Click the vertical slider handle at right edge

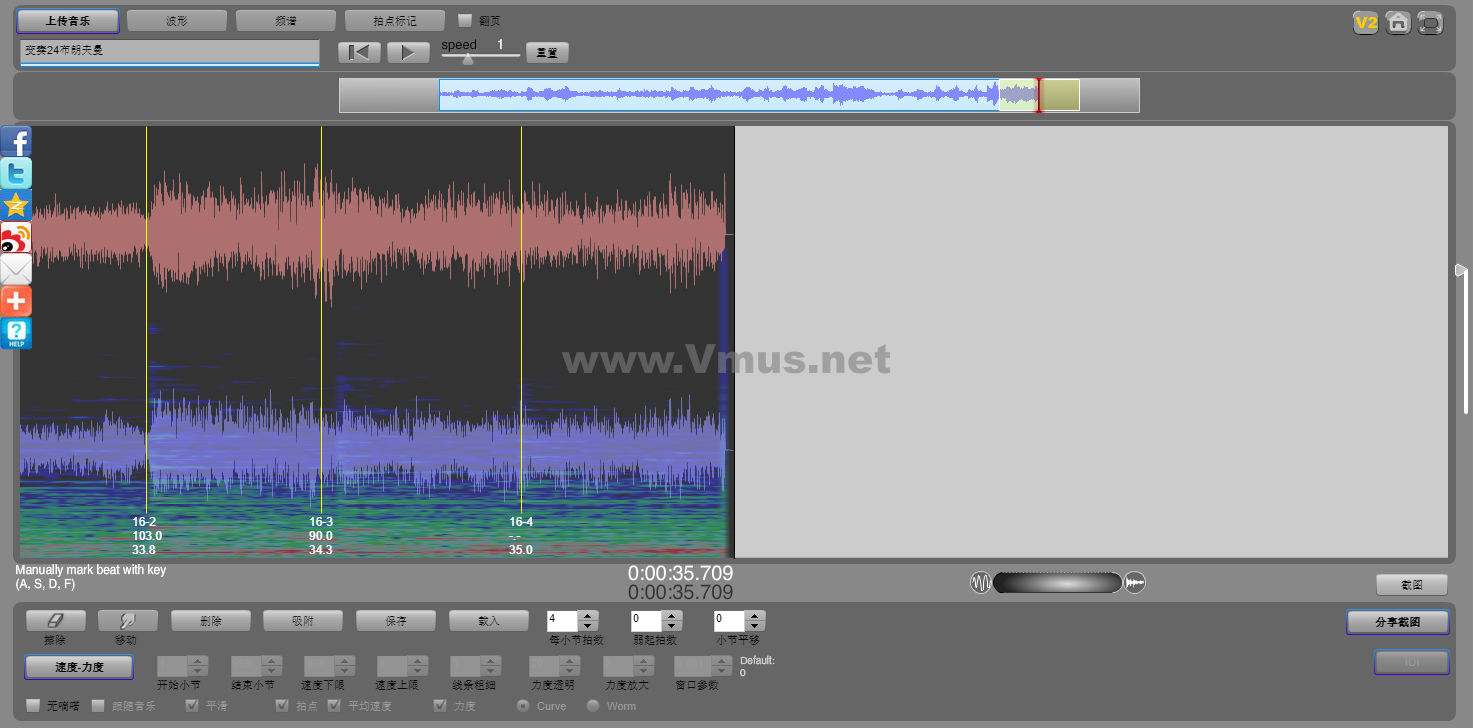(x=1461, y=270)
